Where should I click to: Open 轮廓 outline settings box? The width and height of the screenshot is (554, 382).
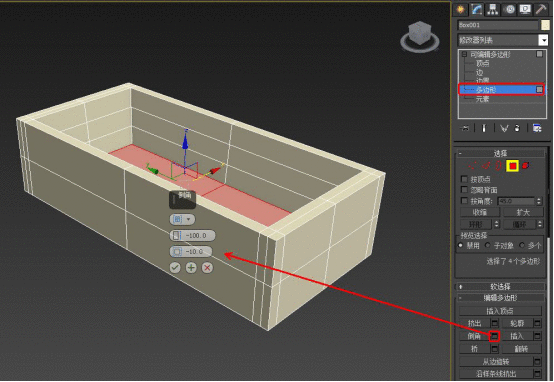(x=537, y=323)
